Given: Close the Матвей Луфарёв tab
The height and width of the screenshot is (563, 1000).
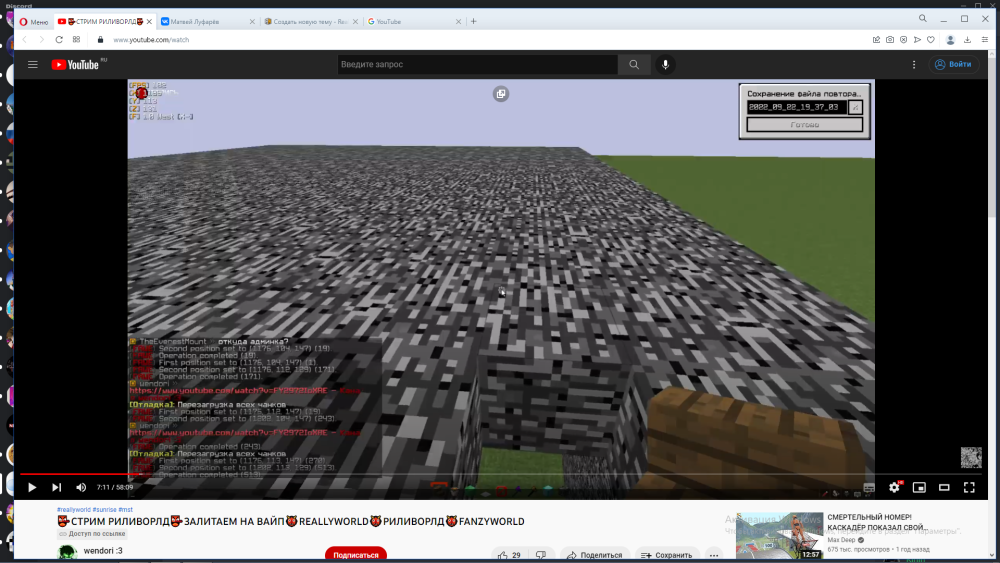Looking at the screenshot, I should pyautogui.click(x=252, y=22).
